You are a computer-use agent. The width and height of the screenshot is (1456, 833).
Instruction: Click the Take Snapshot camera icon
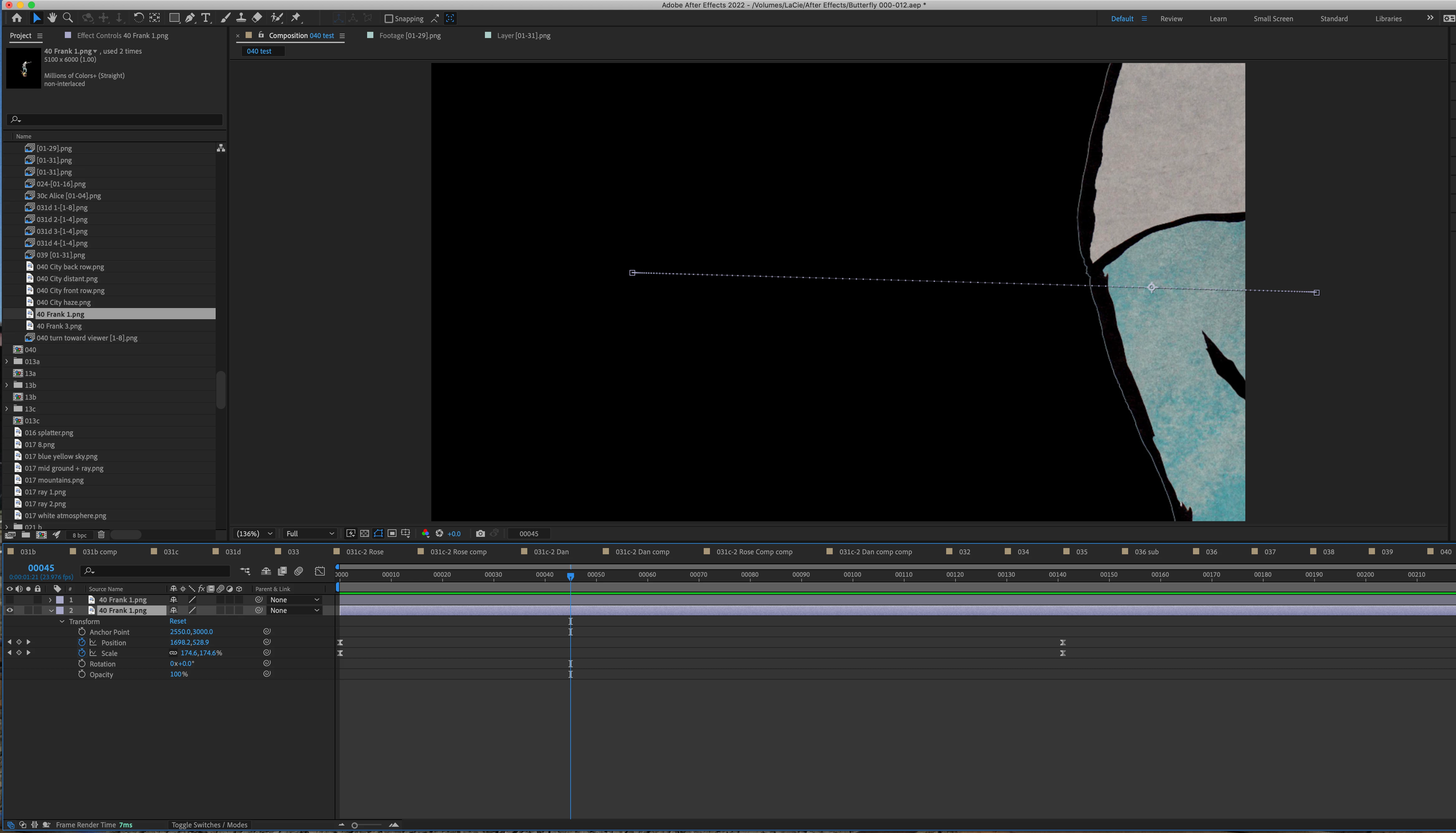[480, 534]
